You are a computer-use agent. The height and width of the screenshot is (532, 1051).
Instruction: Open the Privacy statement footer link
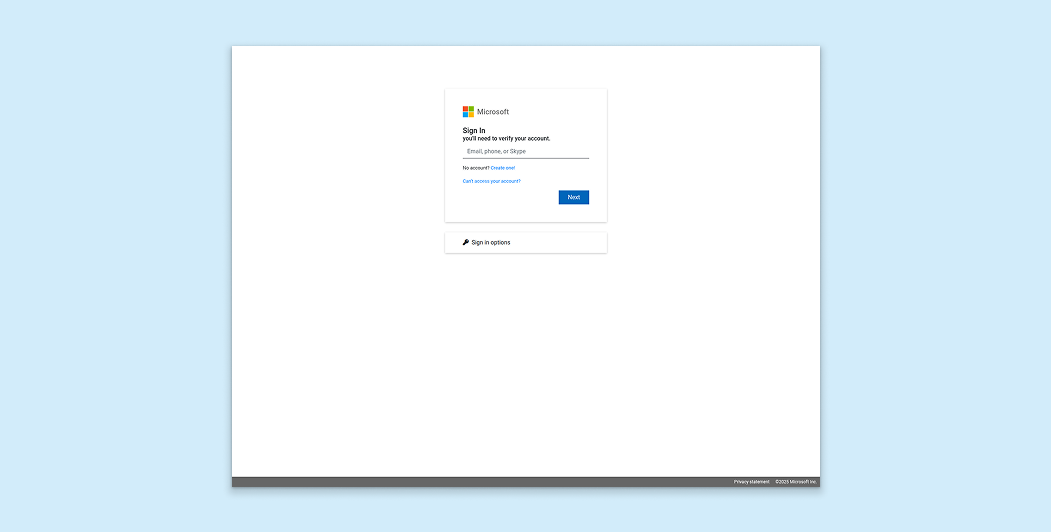[751, 482]
